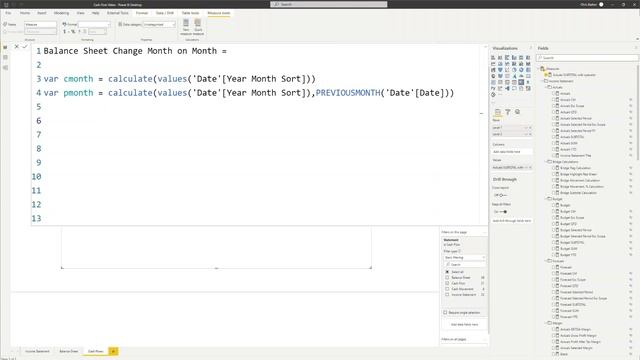Screen dimensions: 640x360
Task: Check the Cash Movement filter option
Action: [447, 289]
